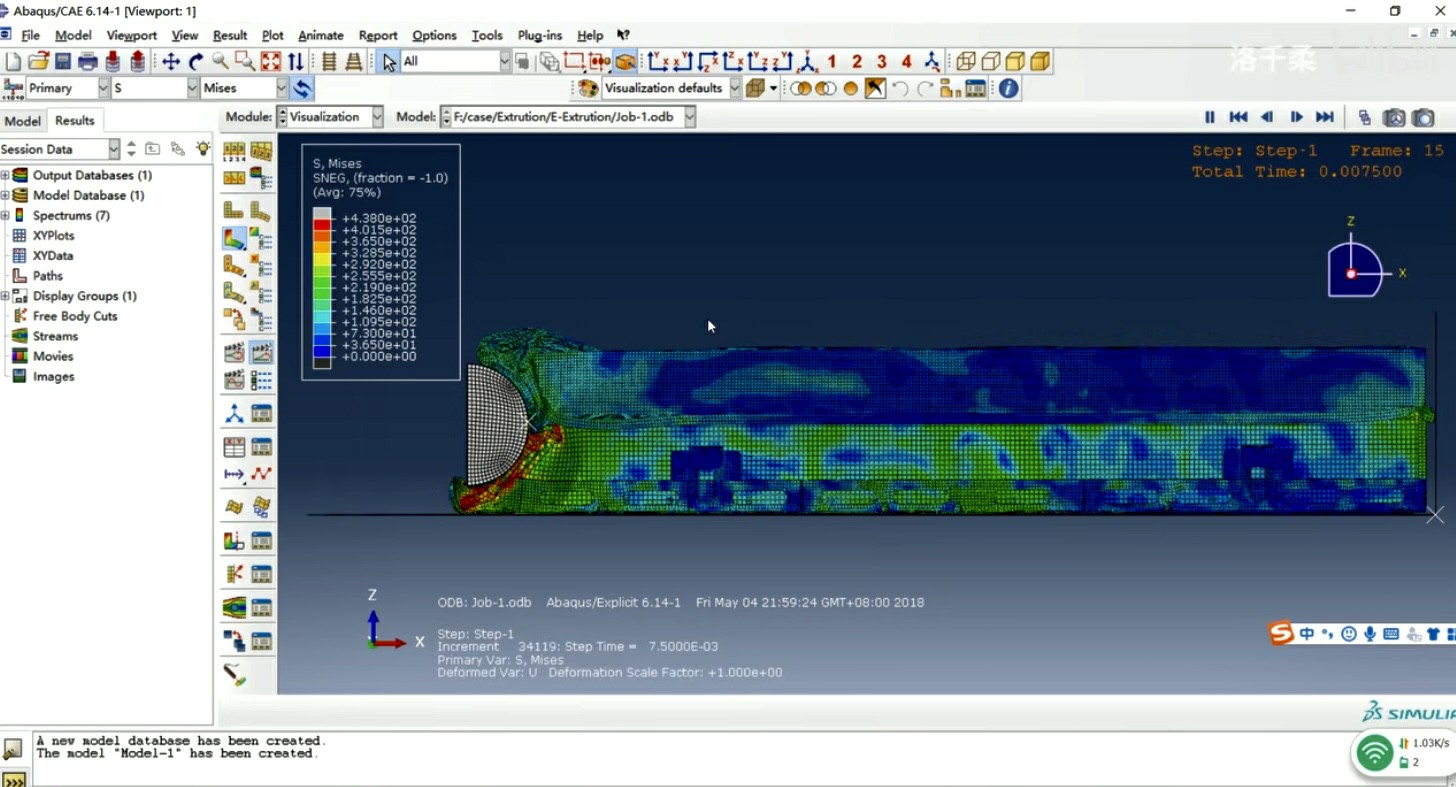Click the link viewports icon

[1364, 117]
